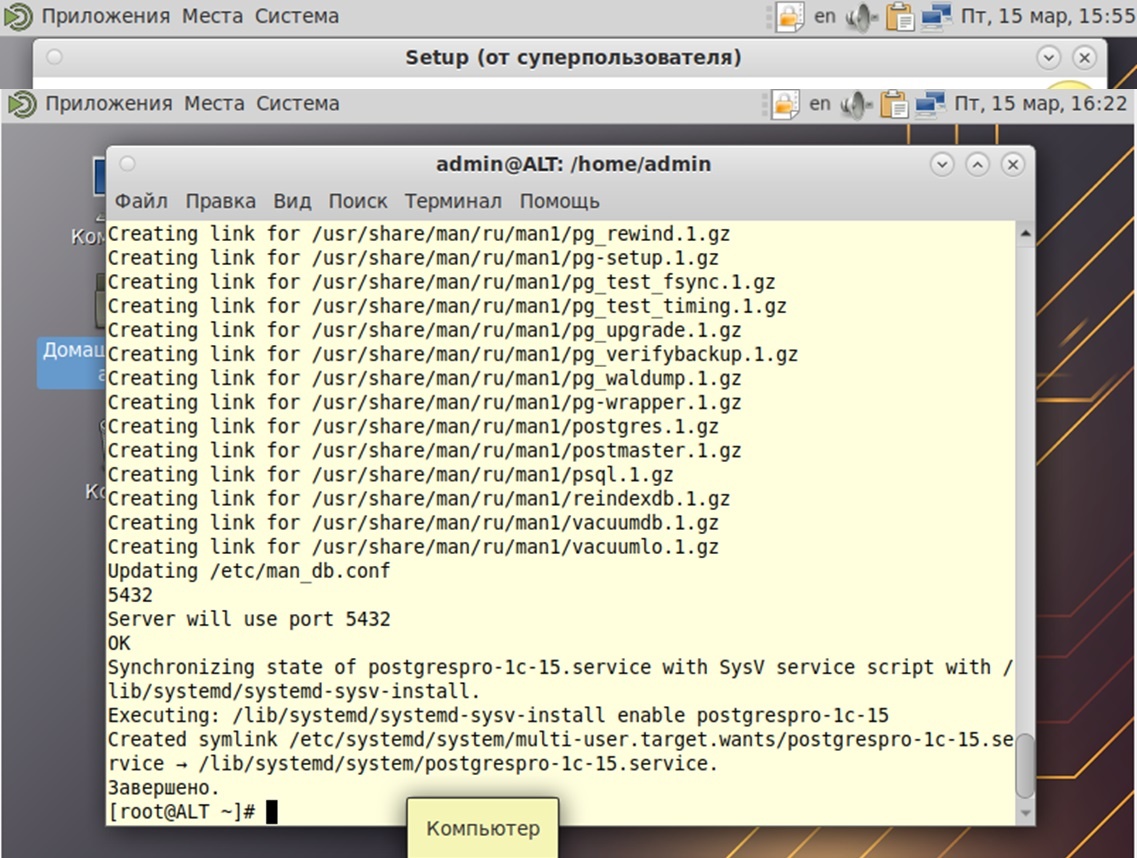This screenshot has width=1137, height=858.
Task: Minimize the Setup window
Action: click(1049, 57)
